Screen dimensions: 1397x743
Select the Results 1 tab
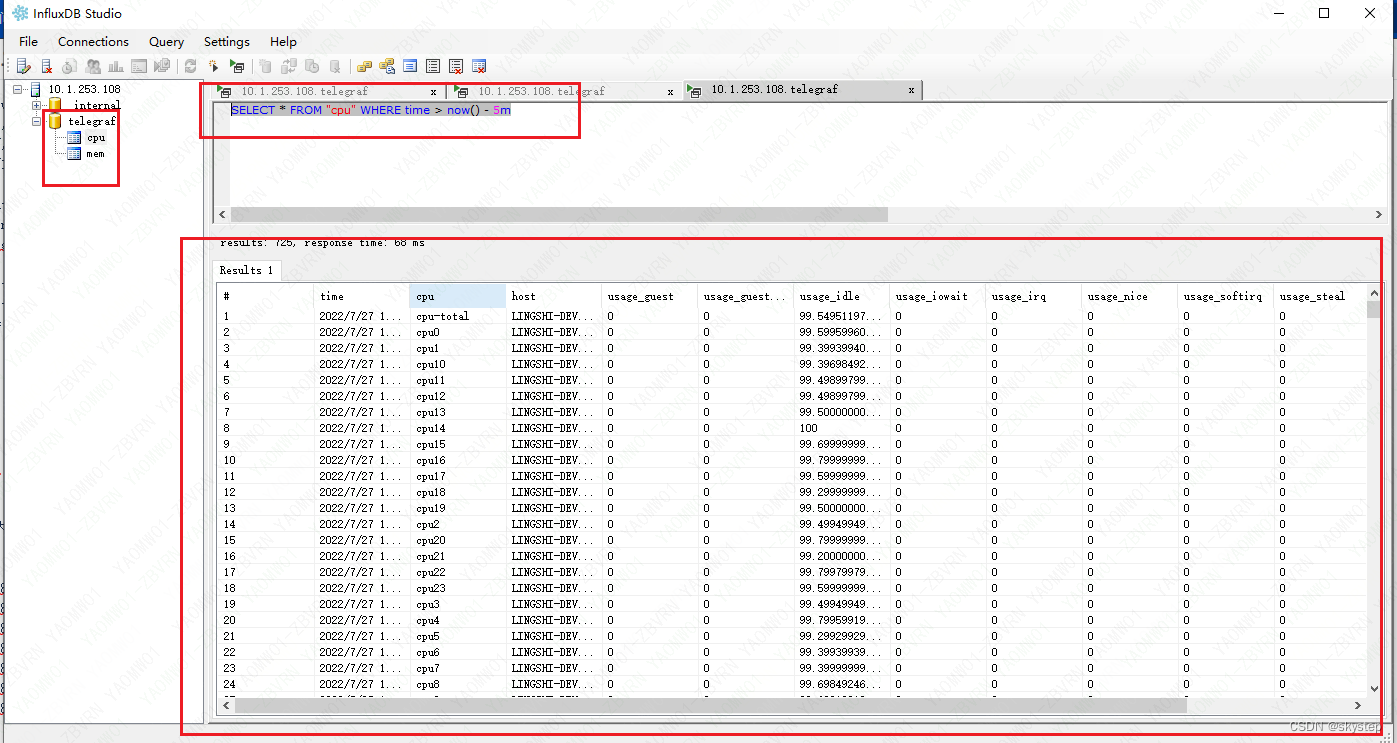tap(247, 270)
